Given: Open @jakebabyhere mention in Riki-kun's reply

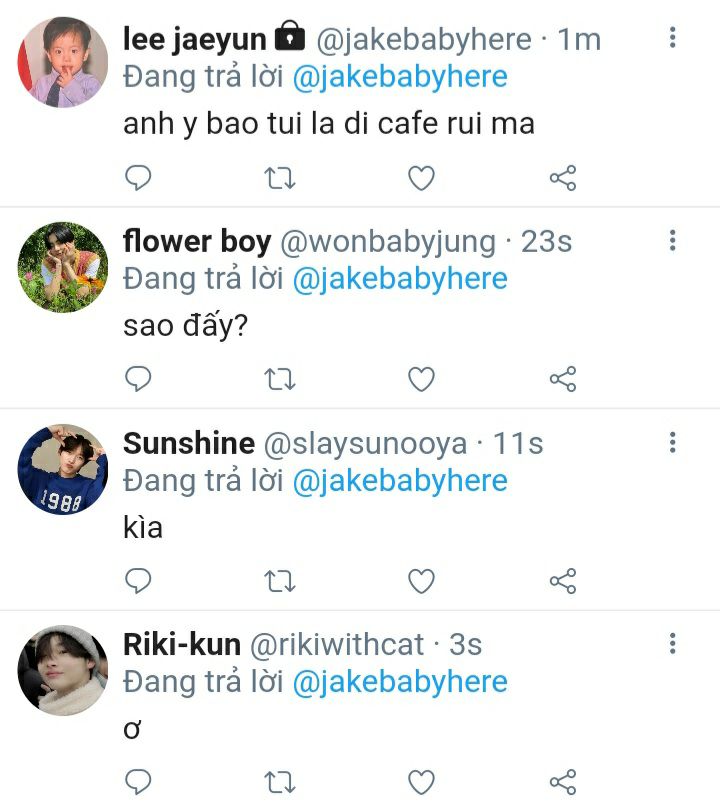Looking at the screenshot, I should coord(400,682).
